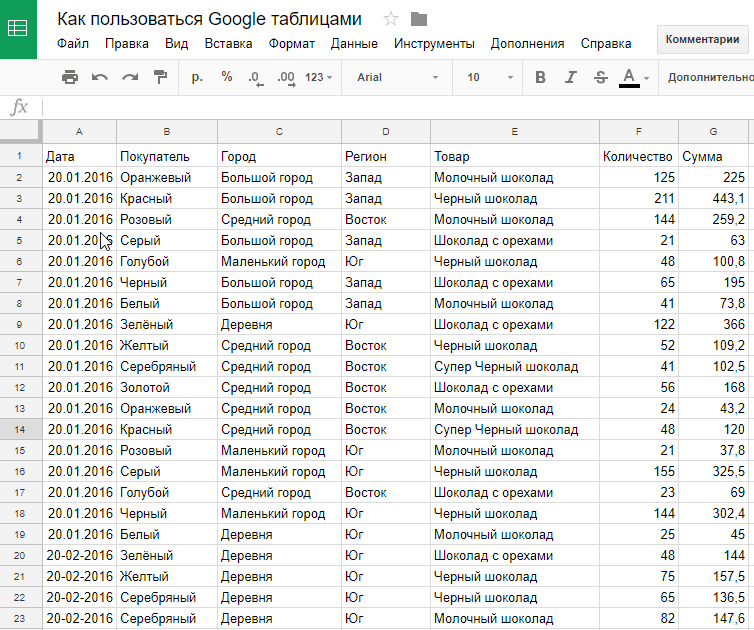The image size is (754, 630).
Task: Open the Arial font dropdown
Action: coord(397,77)
